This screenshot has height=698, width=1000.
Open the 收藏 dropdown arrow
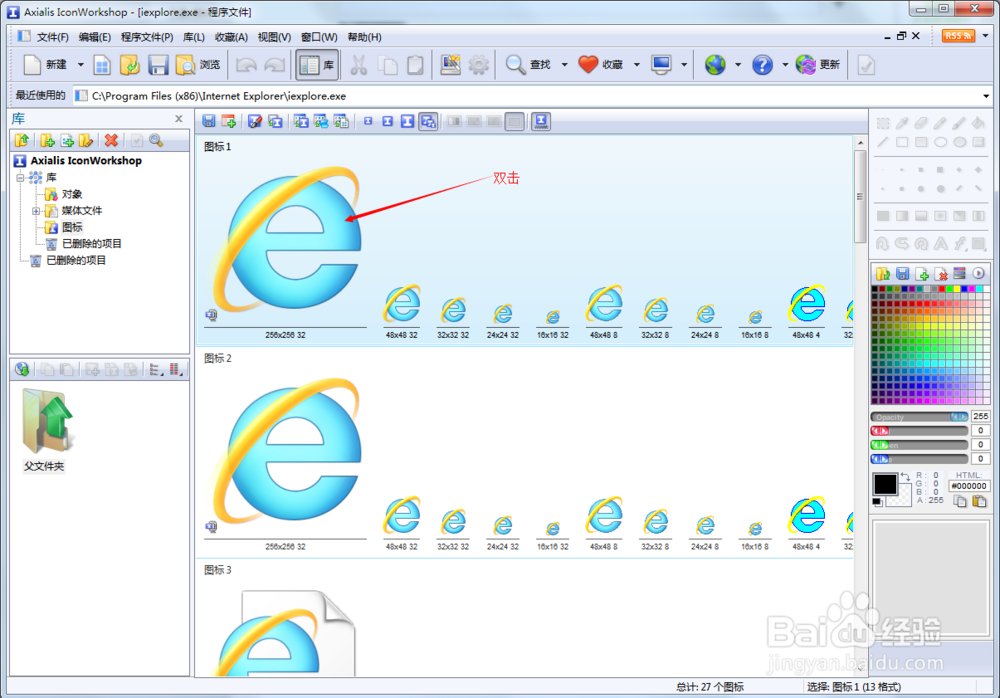point(636,64)
